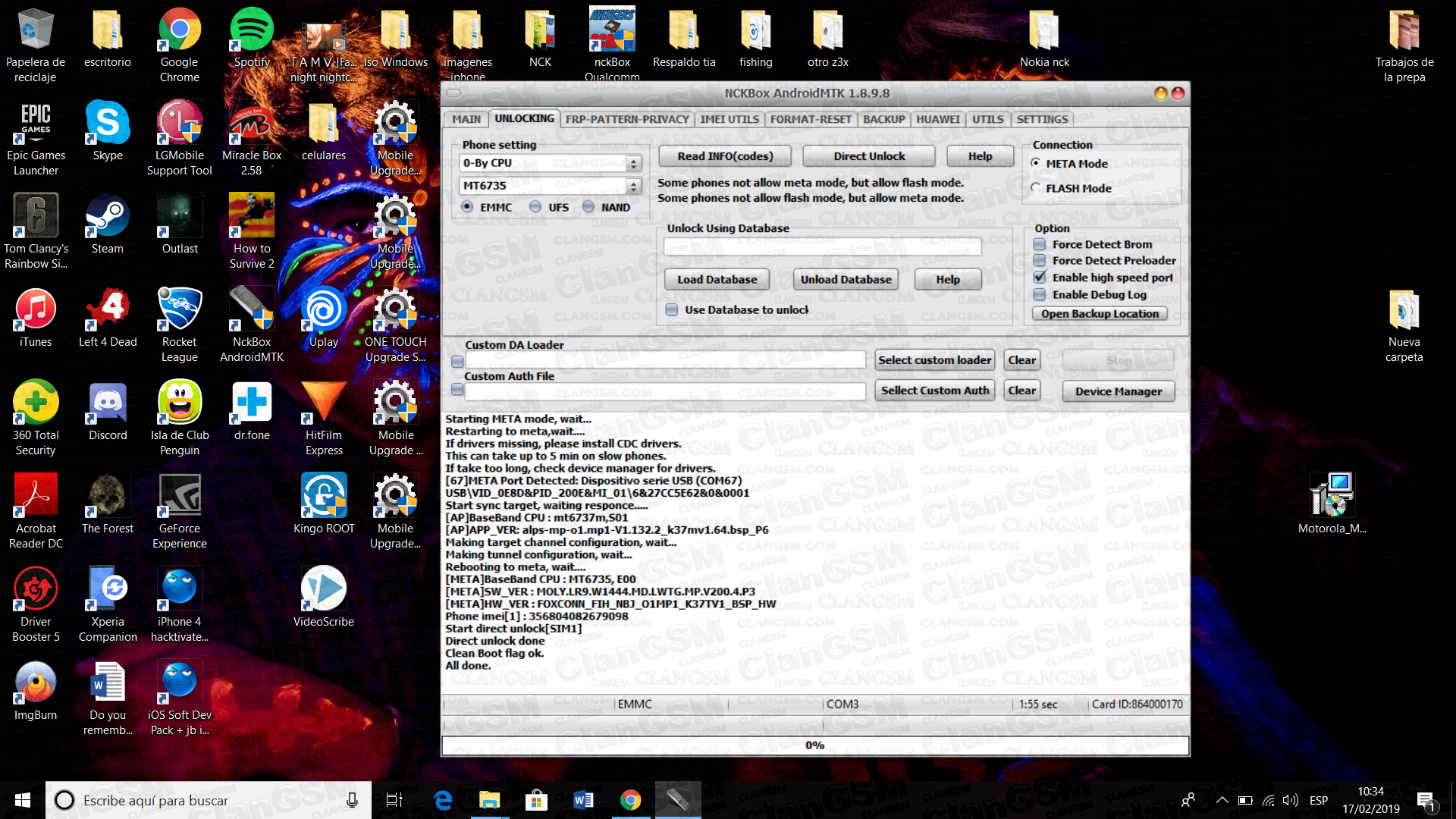Click the Windows search box

pos(209,800)
